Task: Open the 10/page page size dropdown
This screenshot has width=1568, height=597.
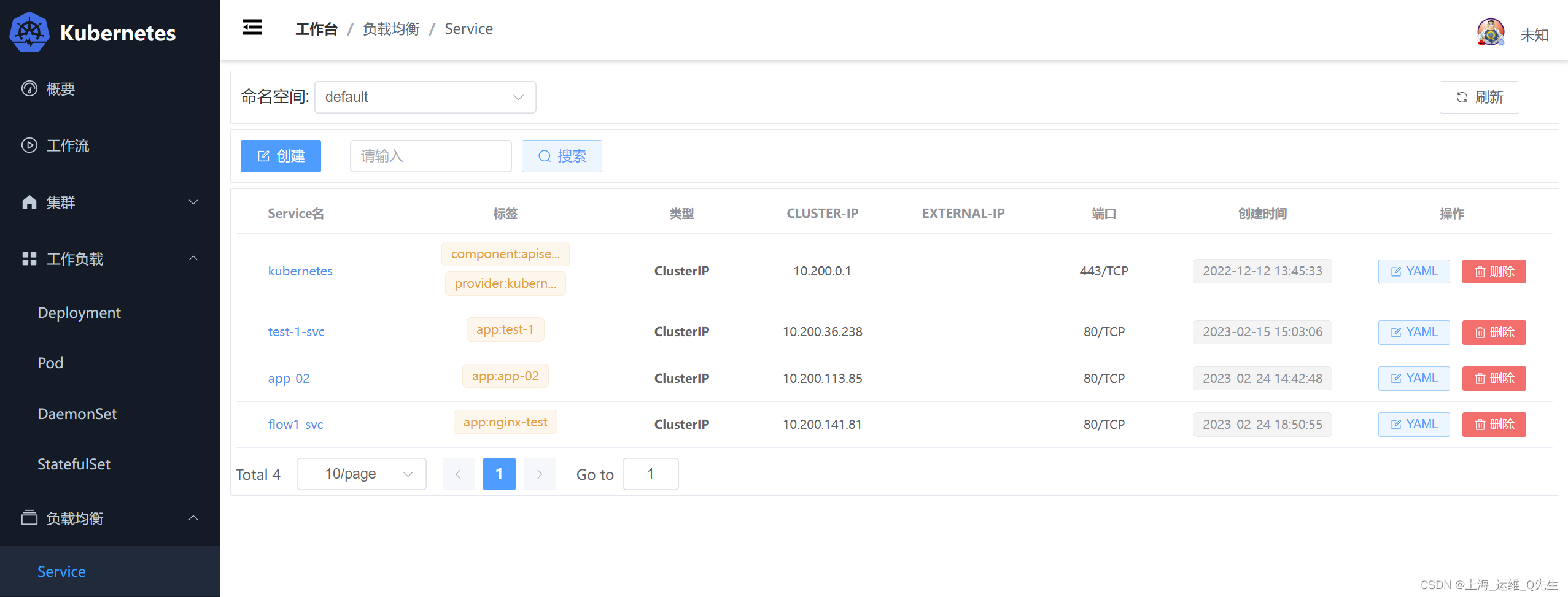Action: pos(361,474)
